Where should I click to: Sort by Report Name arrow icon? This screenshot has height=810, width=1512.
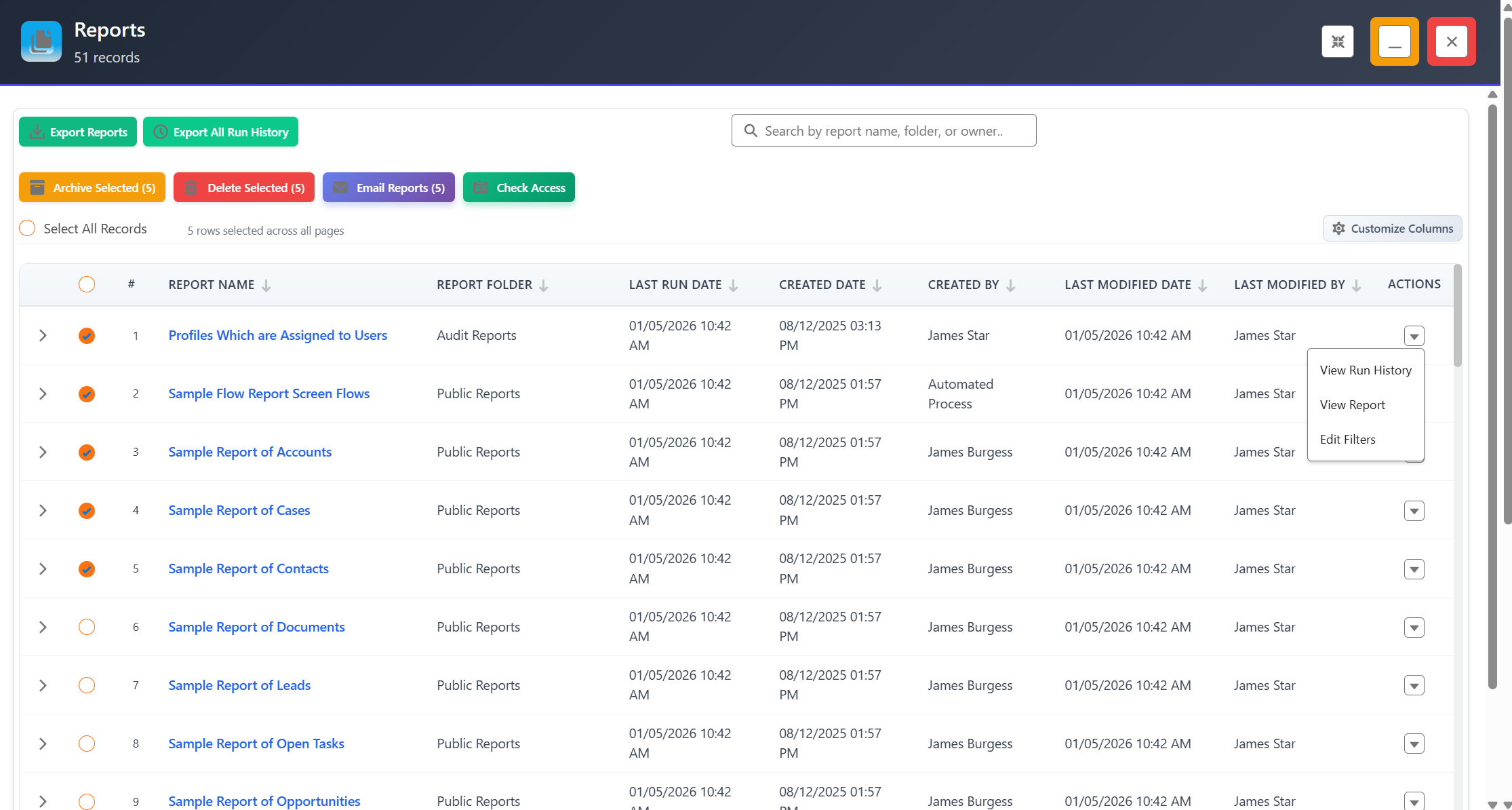tap(266, 286)
